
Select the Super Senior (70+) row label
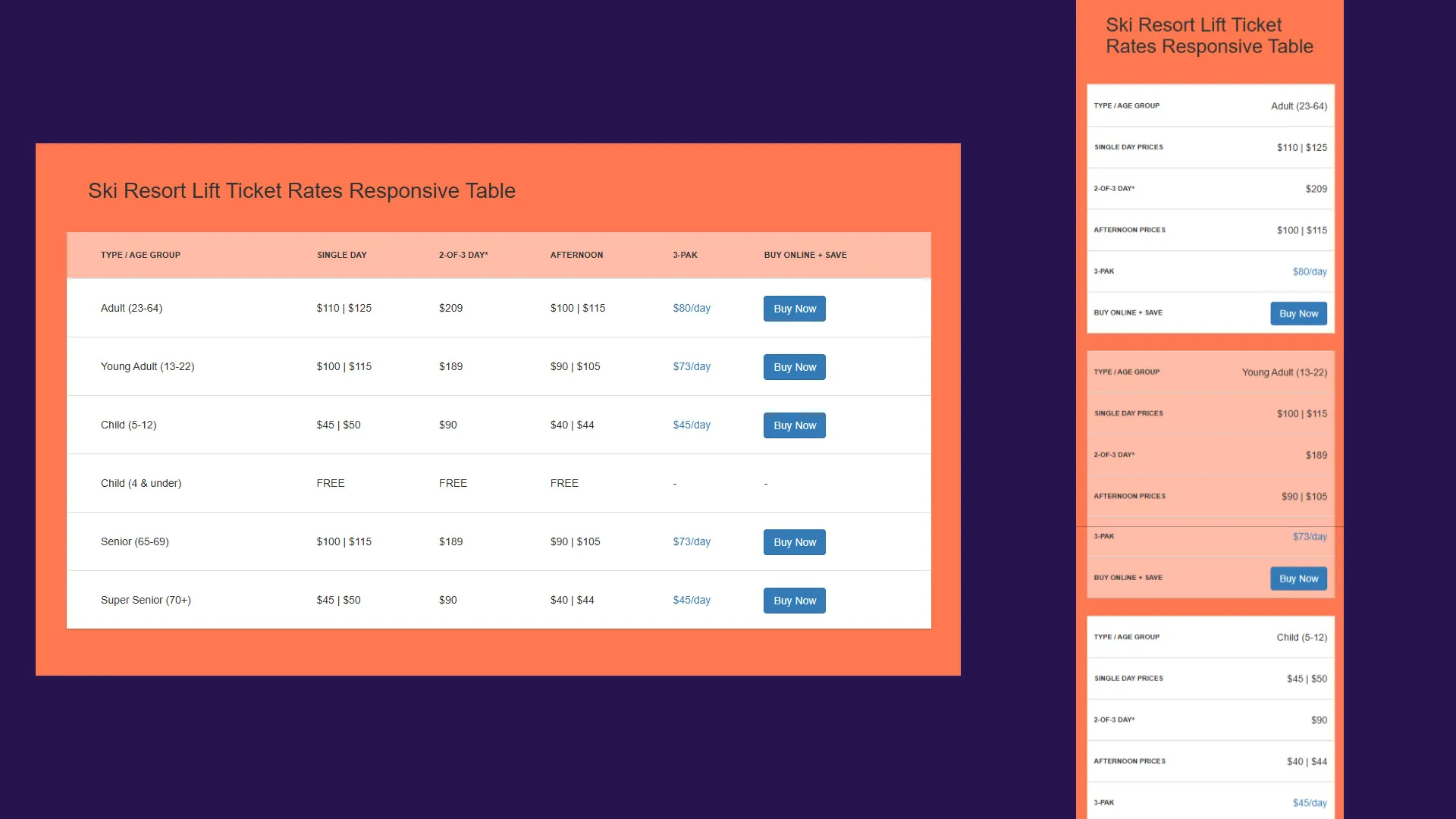point(146,600)
